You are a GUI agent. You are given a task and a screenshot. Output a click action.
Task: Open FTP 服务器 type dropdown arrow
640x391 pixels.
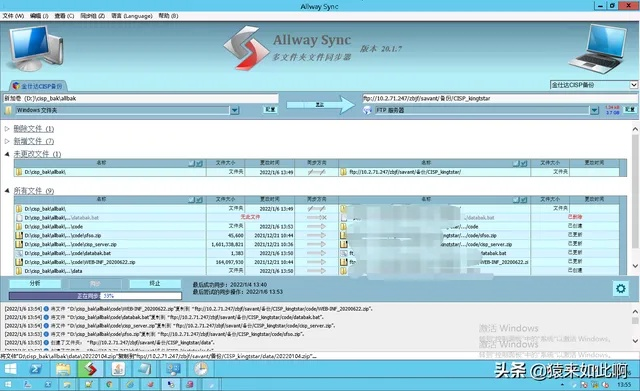pos(594,110)
